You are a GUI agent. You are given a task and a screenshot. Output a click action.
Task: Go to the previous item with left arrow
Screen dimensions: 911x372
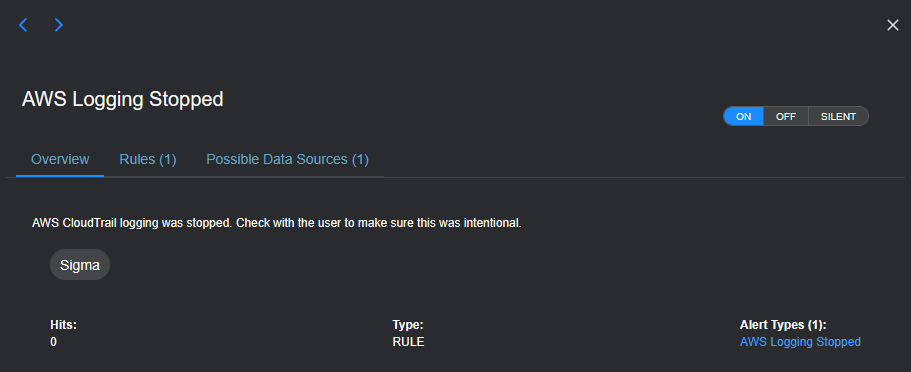click(23, 25)
